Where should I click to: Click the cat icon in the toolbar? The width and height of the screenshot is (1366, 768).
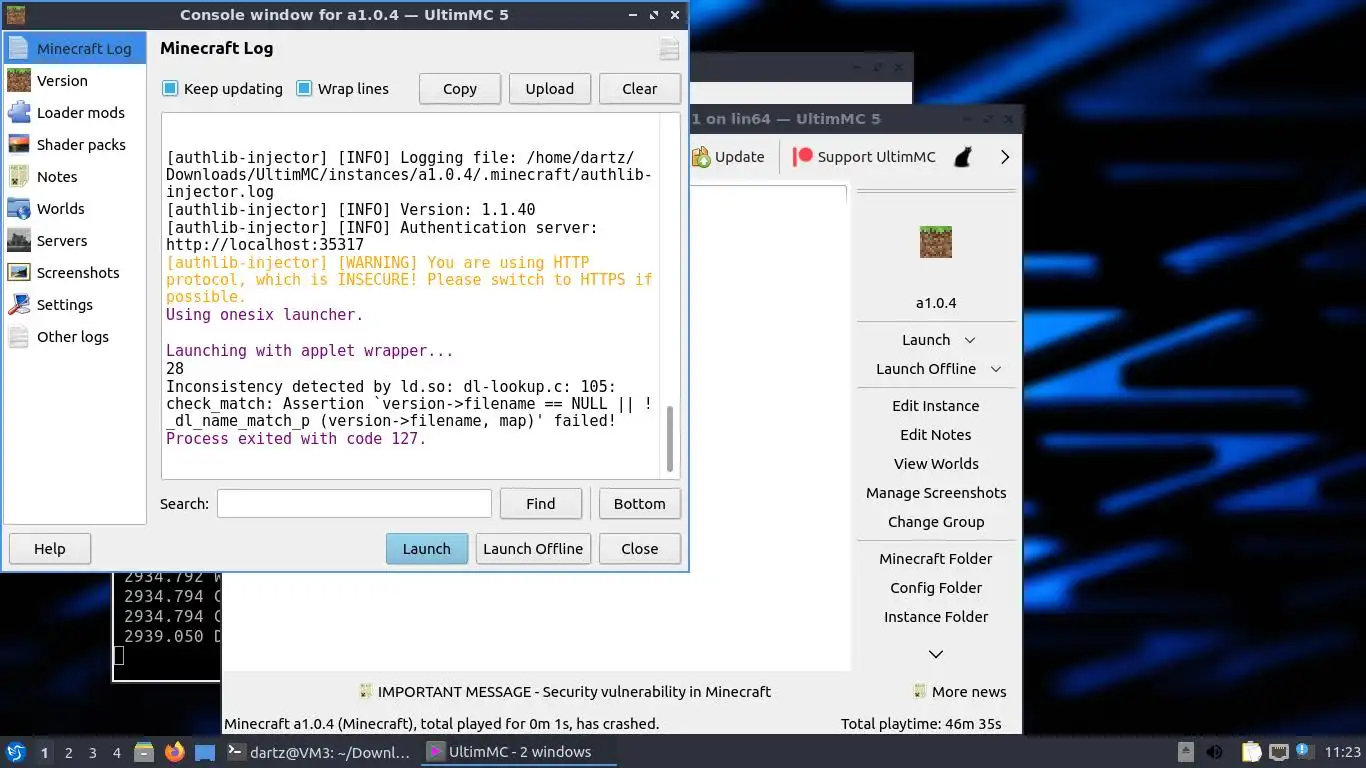pyautogui.click(x=963, y=156)
